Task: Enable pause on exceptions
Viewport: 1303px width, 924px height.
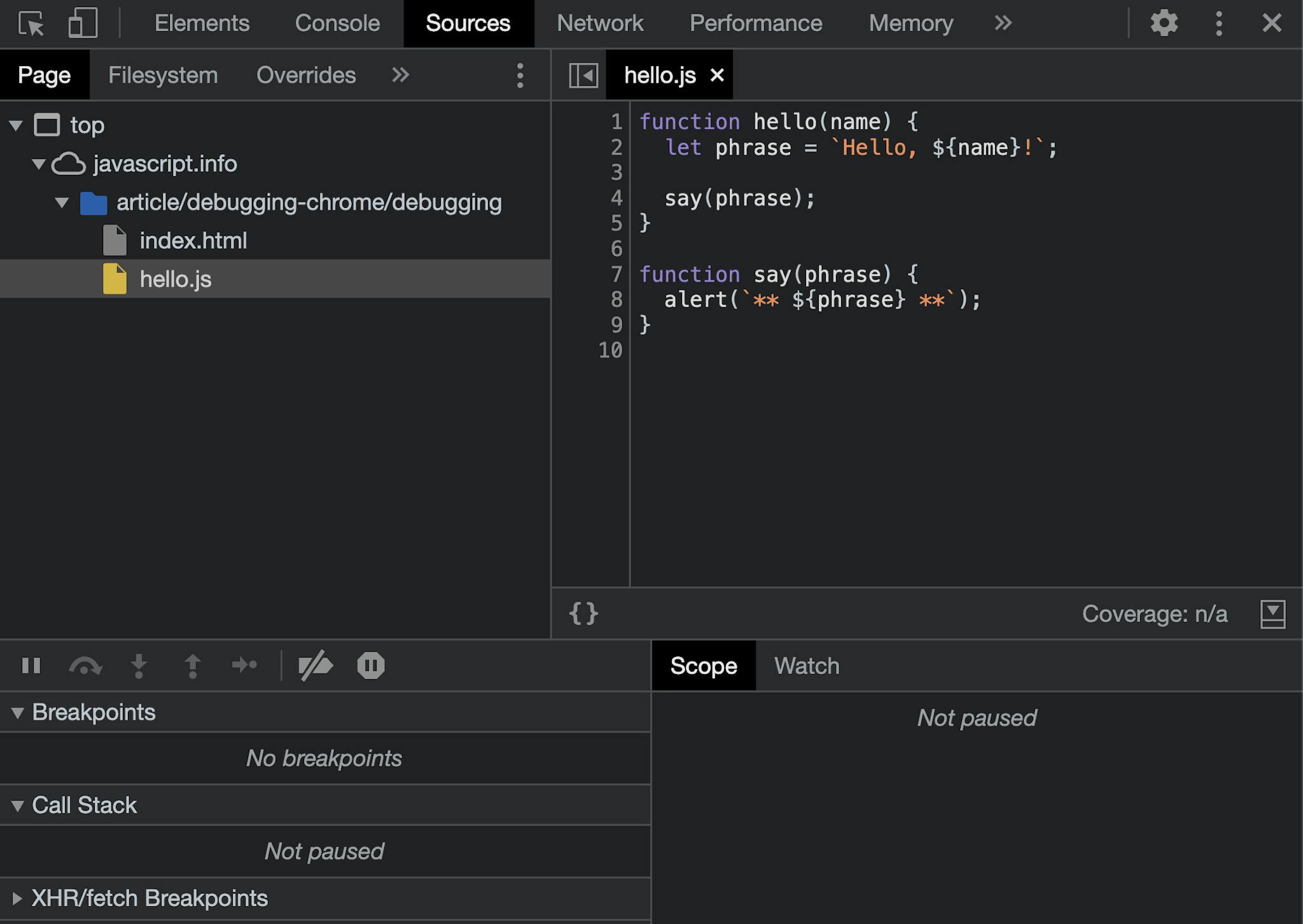Action: [371, 666]
